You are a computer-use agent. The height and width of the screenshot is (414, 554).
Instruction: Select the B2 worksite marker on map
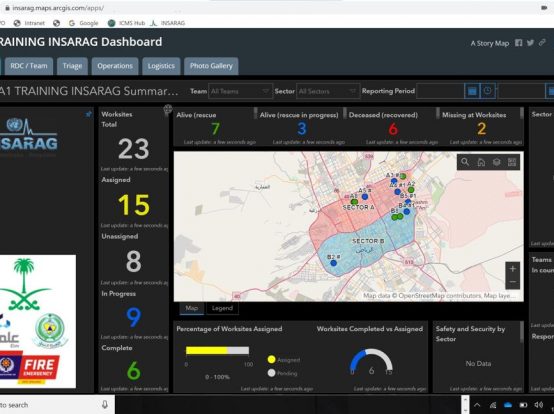tap(333, 263)
